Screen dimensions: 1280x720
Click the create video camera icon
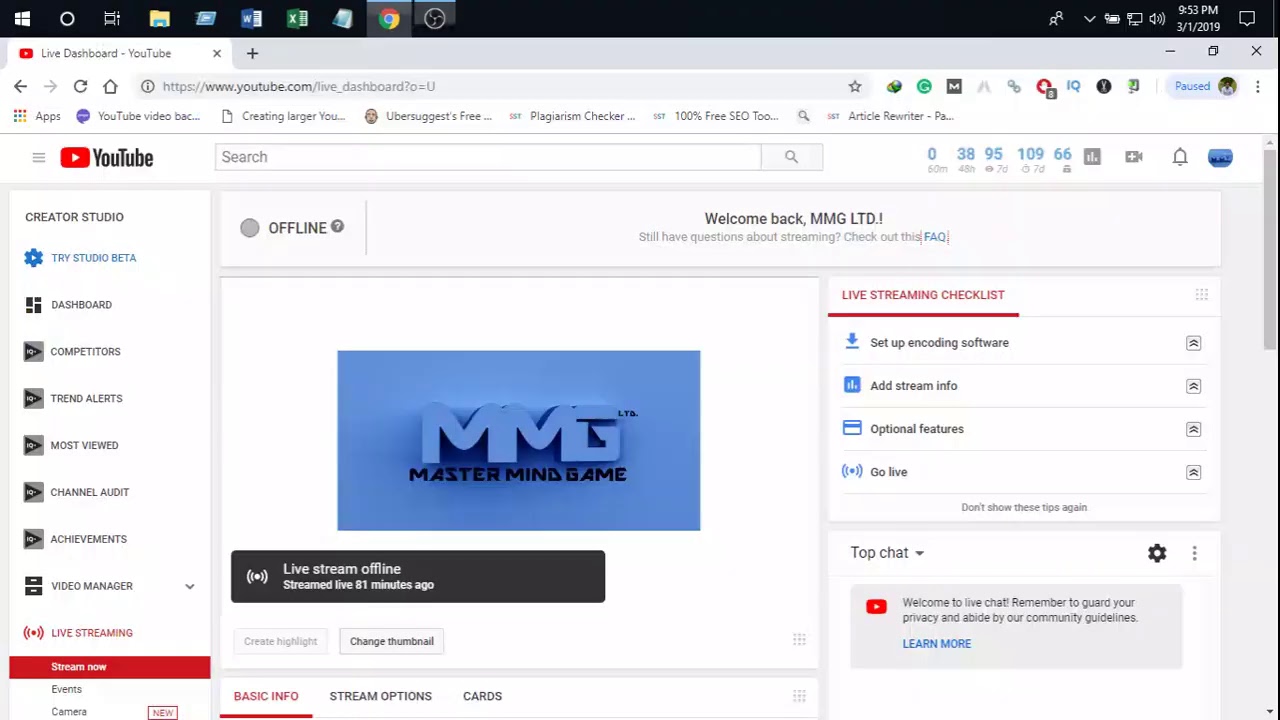(x=1133, y=156)
